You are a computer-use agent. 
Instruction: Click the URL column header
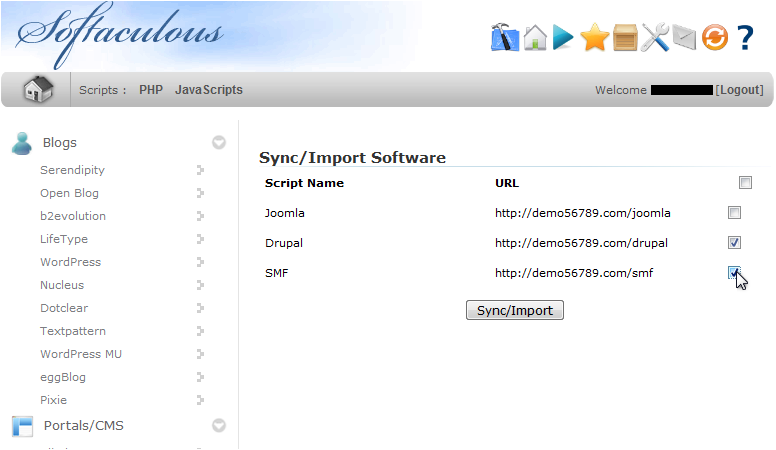(x=507, y=183)
